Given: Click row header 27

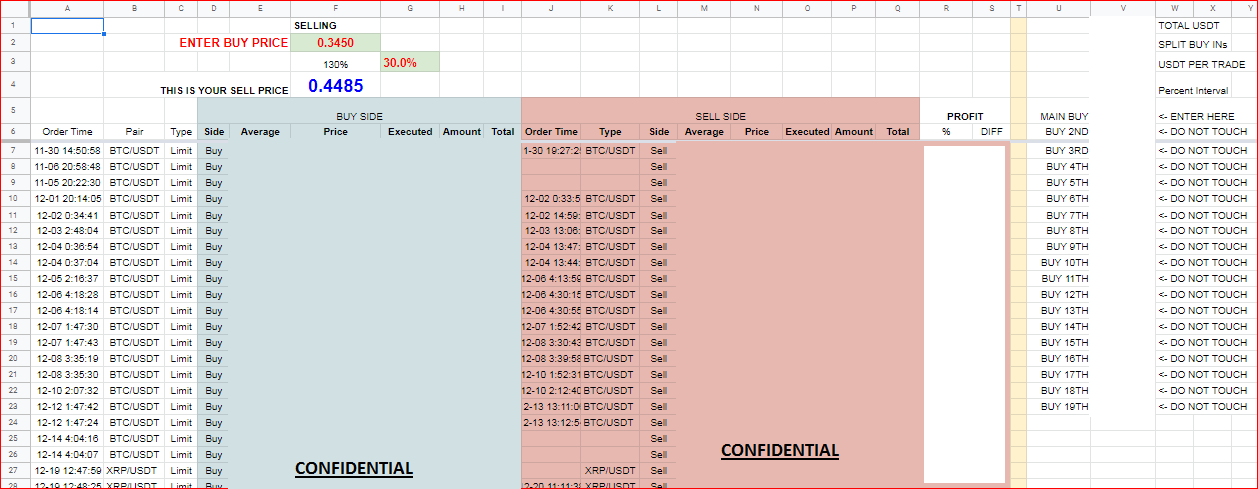Looking at the screenshot, I should pyautogui.click(x=15, y=470).
